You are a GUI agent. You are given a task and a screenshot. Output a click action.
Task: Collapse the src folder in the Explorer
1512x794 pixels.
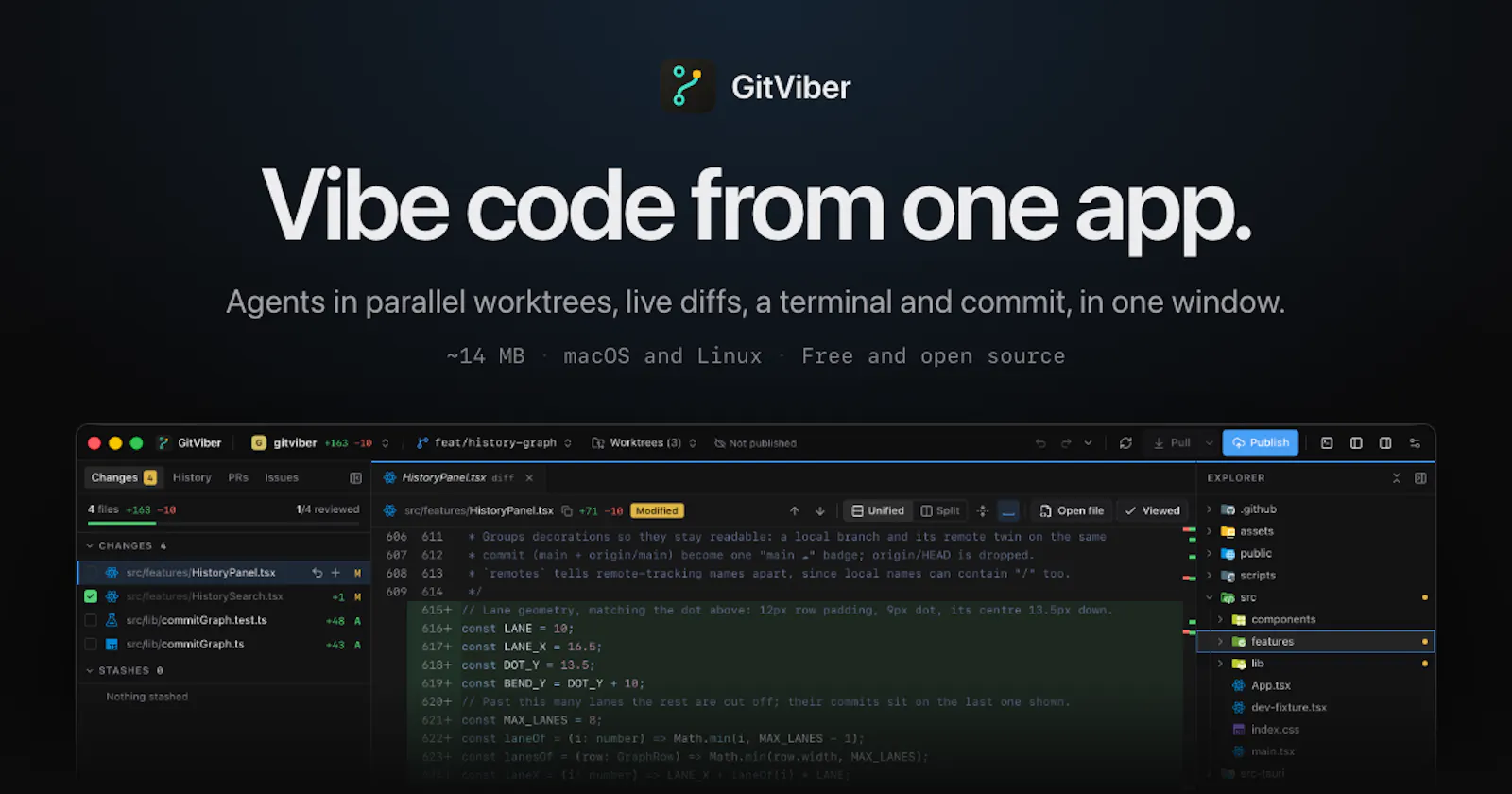(x=1210, y=597)
